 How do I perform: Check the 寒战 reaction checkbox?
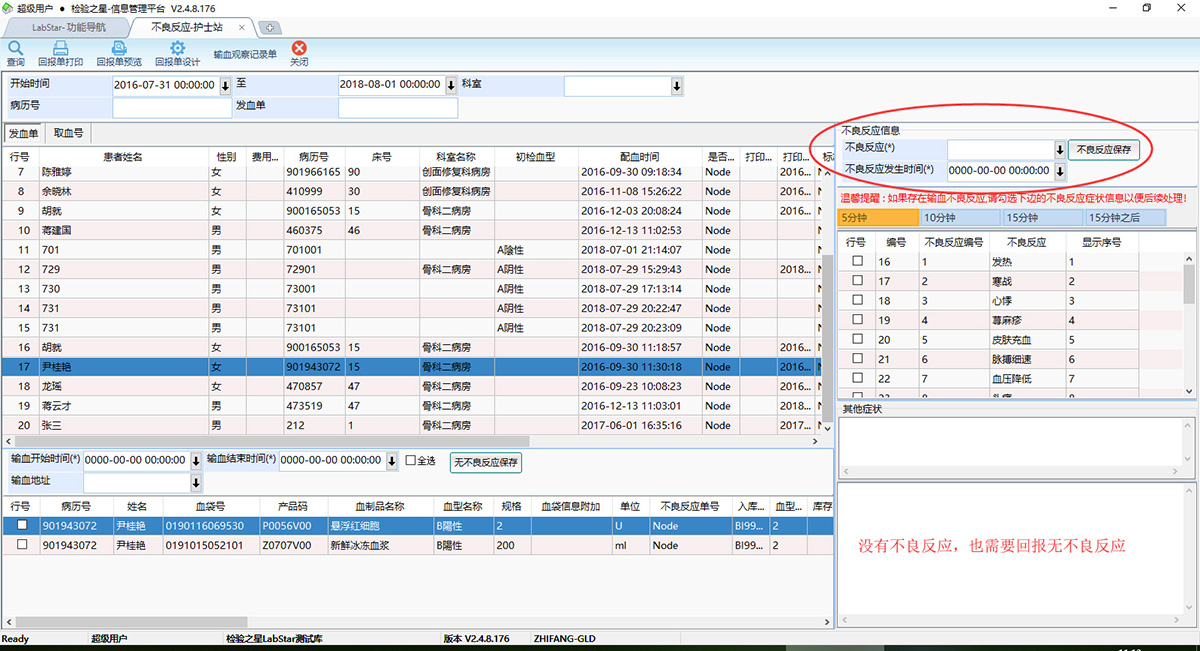click(856, 281)
